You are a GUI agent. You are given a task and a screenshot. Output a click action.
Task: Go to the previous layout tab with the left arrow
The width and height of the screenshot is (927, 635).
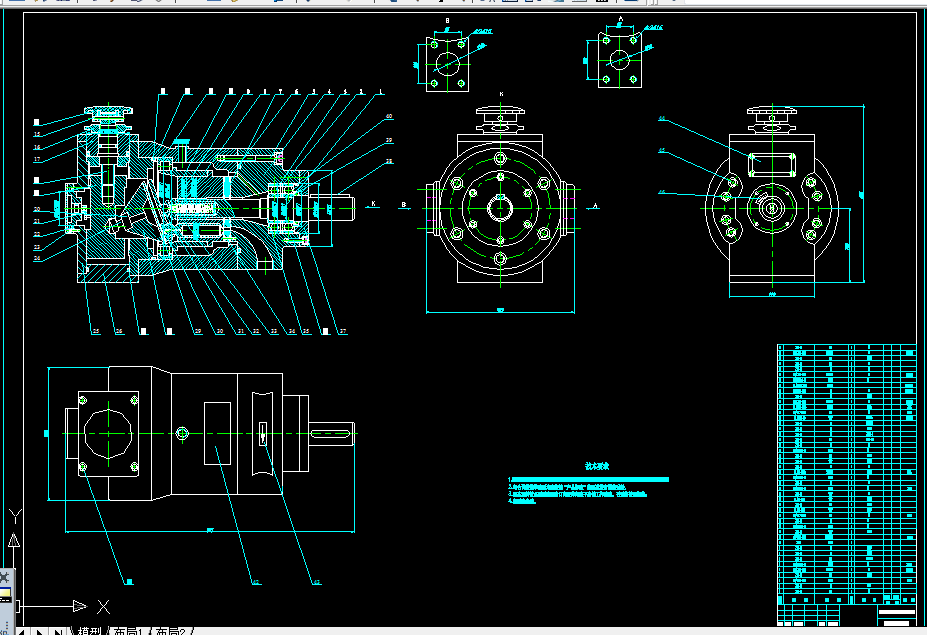22,631
